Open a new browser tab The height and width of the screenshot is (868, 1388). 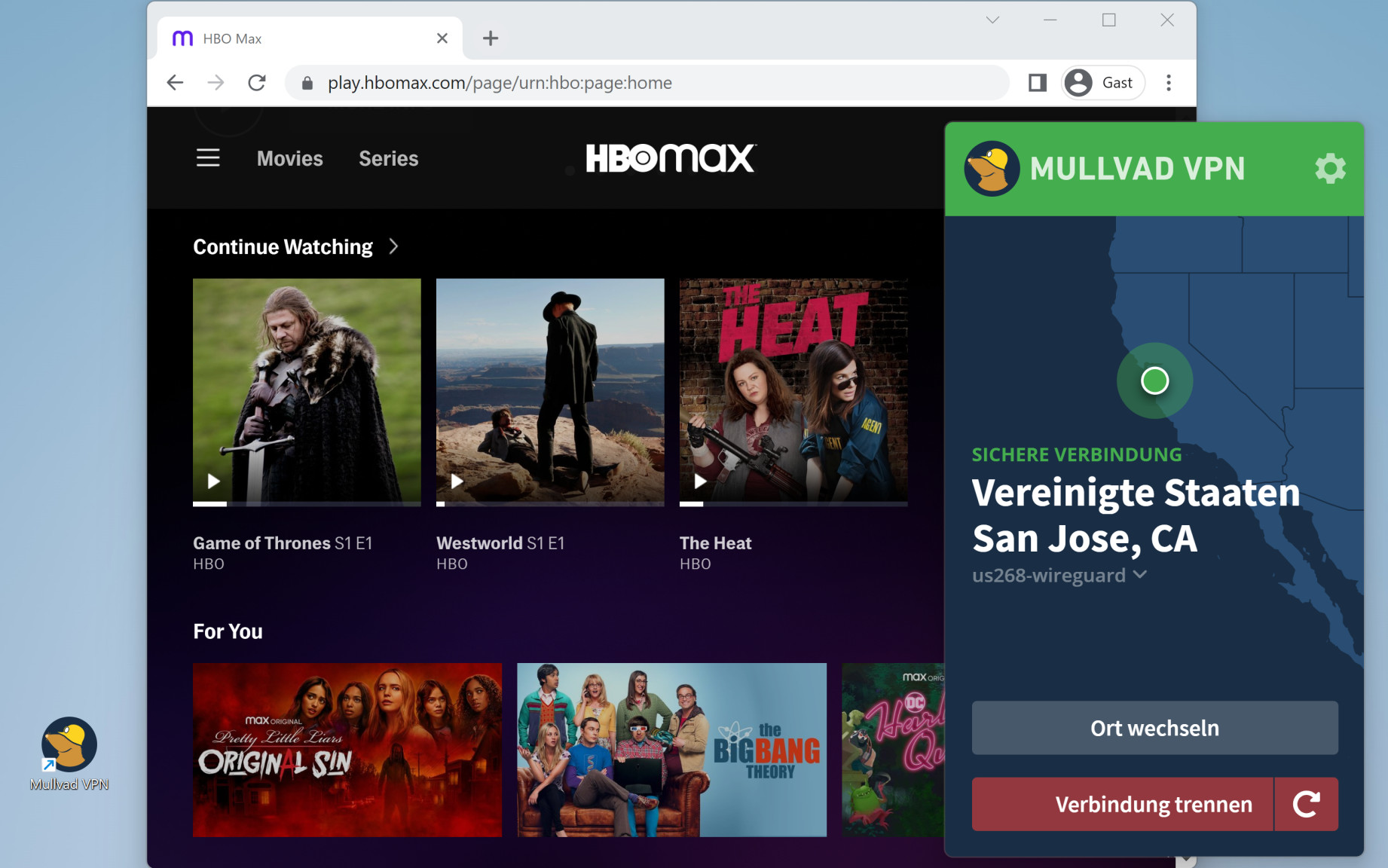pyautogui.click(x=491, y=38)
